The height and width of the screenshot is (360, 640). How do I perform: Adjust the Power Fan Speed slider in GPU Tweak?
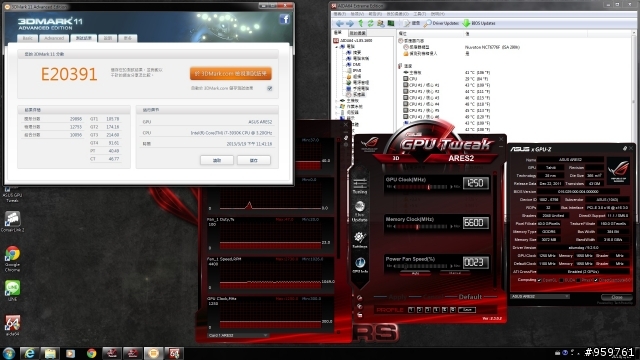point(422,266)
